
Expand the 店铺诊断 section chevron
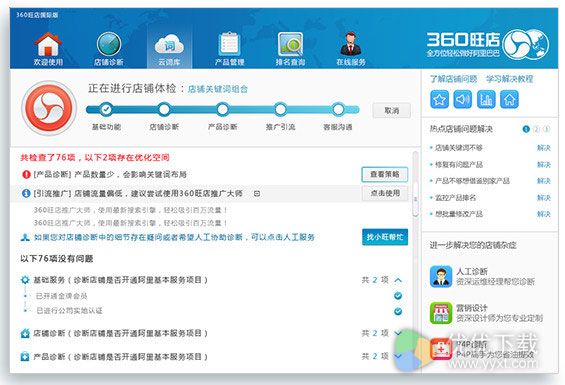(398, 333)
